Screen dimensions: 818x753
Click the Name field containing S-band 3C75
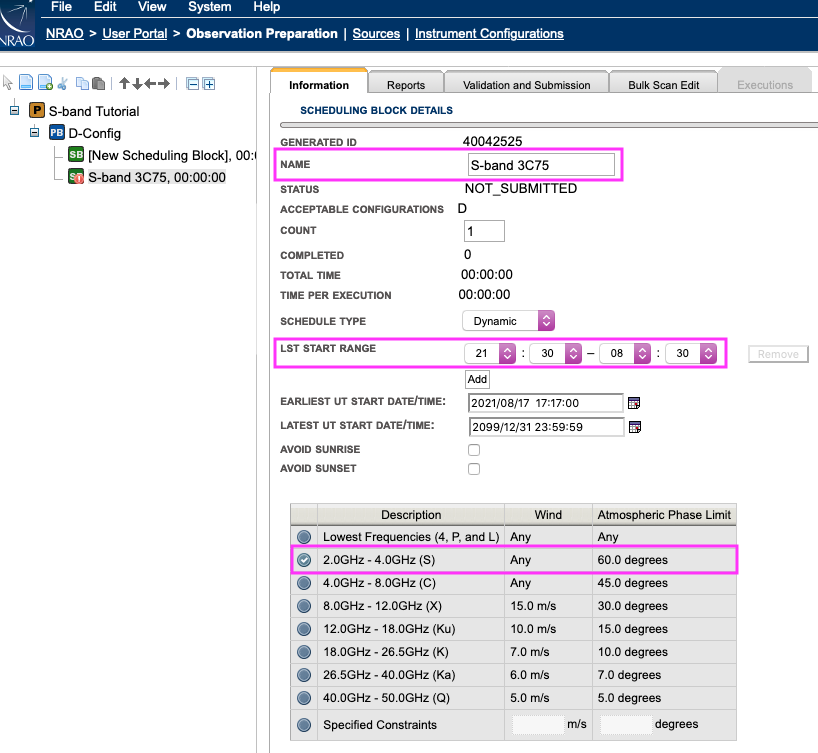(541, 165)
